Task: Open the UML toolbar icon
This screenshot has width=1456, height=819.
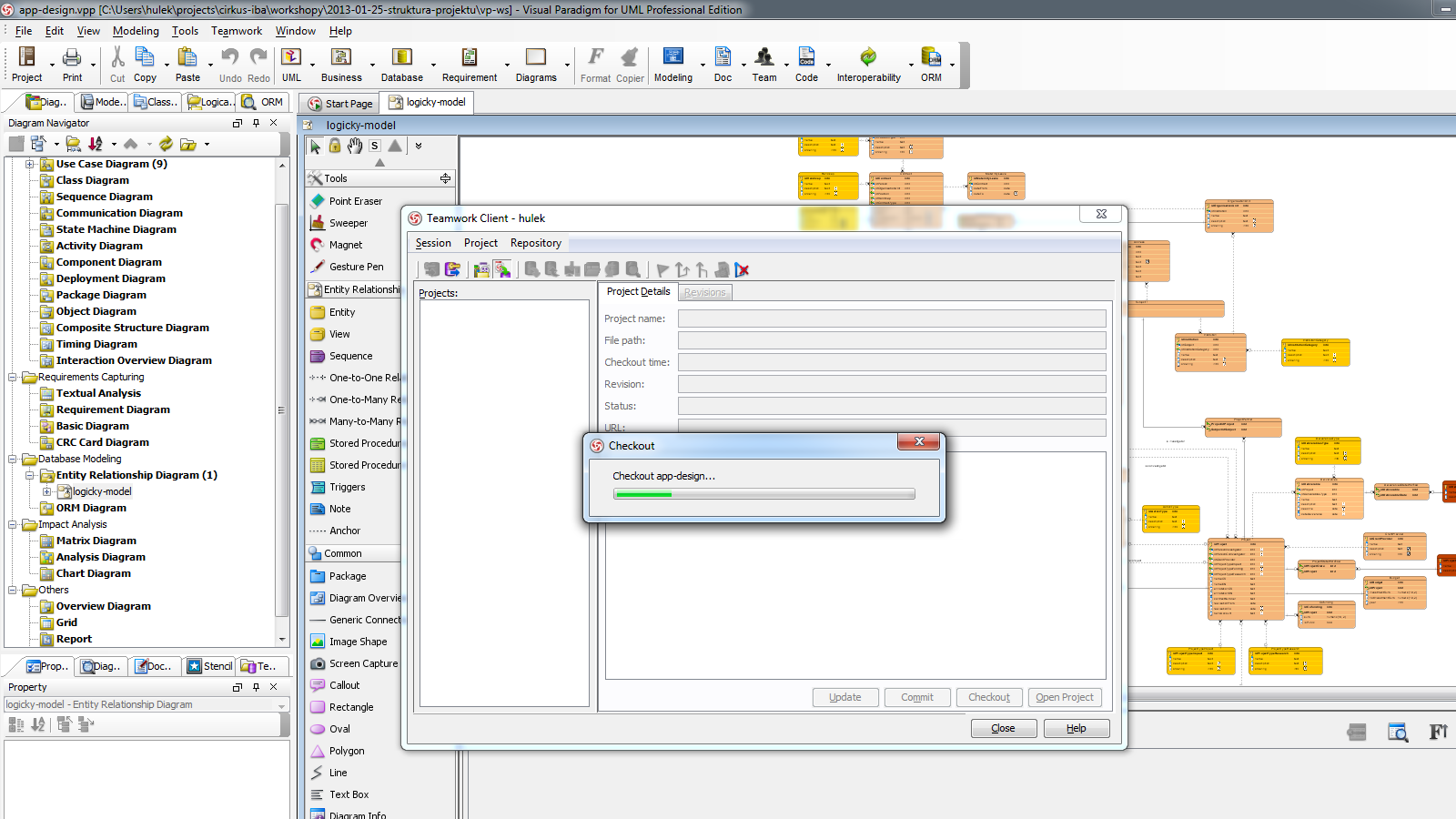Action: (291, 64)
